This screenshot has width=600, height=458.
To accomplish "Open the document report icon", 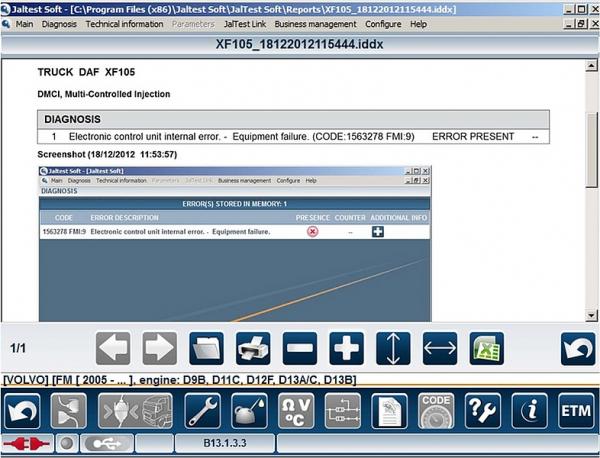I will (x=389, y=411).
